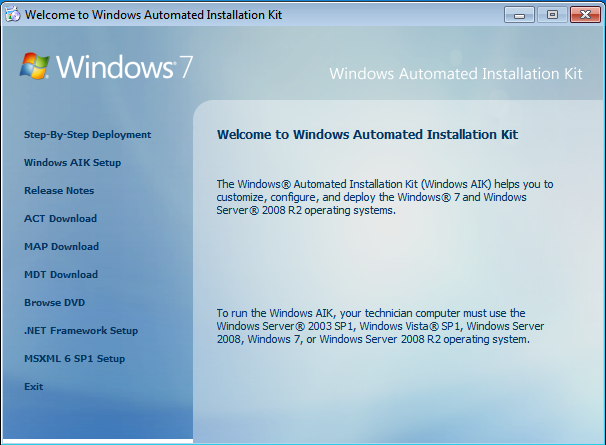Screen dimensions: 606x445
Task: Launch Windows AIK Setup
Action: click(72, 163)
